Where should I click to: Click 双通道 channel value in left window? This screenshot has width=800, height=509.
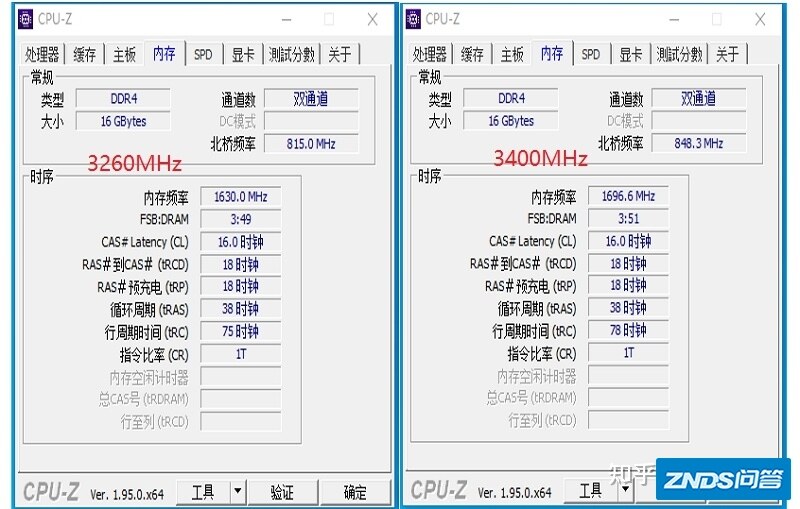click(311, 98)
